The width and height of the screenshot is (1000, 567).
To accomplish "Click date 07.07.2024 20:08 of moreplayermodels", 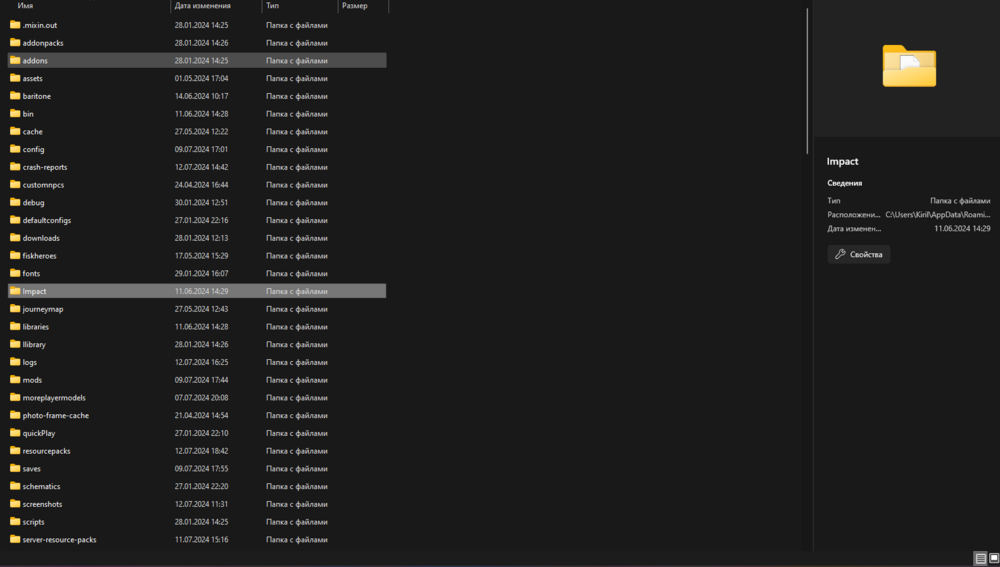I will [x=202, y=397].
